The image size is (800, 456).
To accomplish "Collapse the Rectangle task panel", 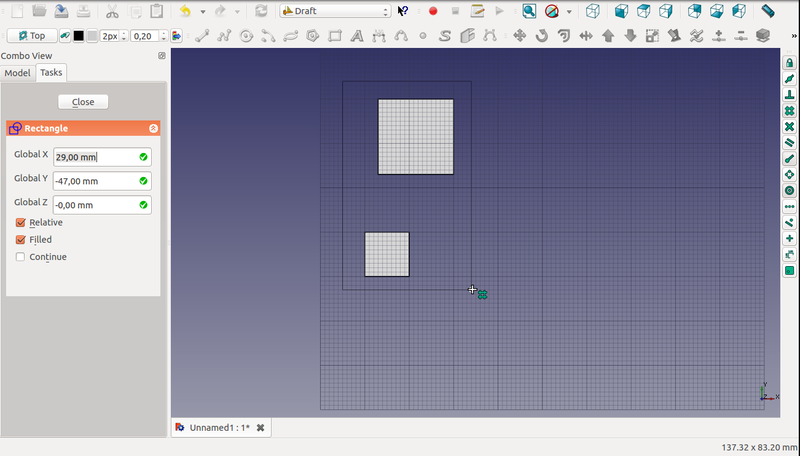I will [x=153, y=128].
